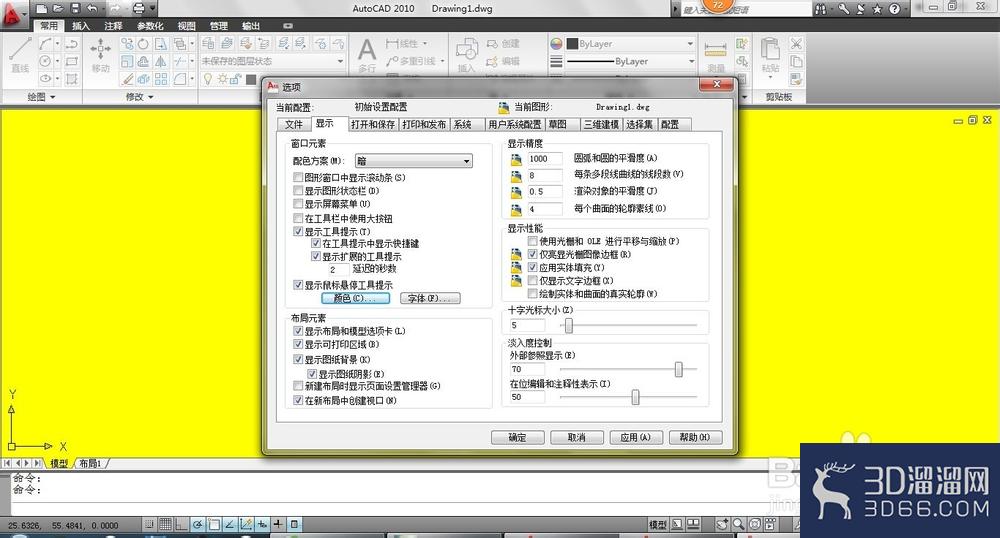Click the Plot printer quick access icon

coord(138,9)
